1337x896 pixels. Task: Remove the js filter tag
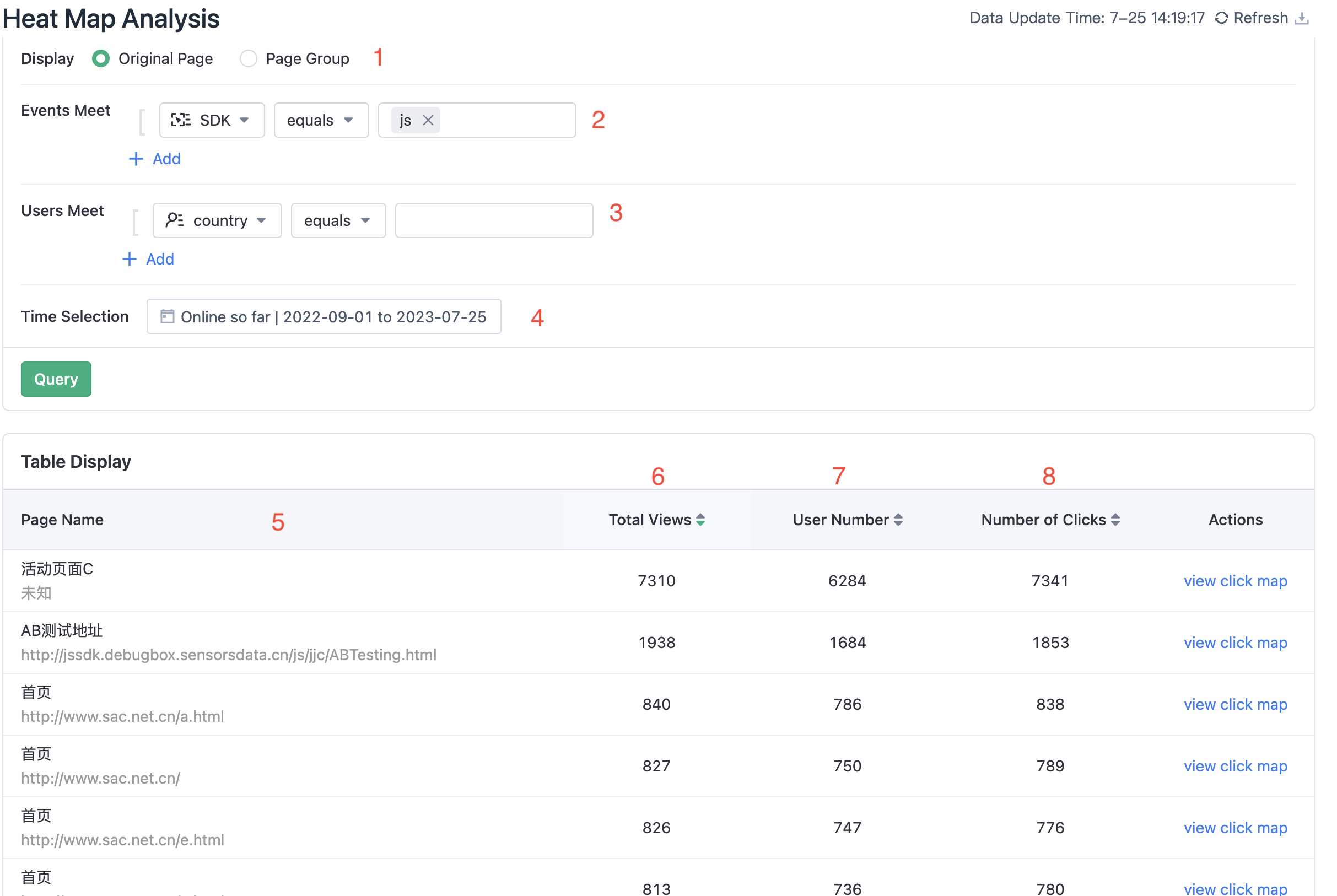[x=428, y=120]
